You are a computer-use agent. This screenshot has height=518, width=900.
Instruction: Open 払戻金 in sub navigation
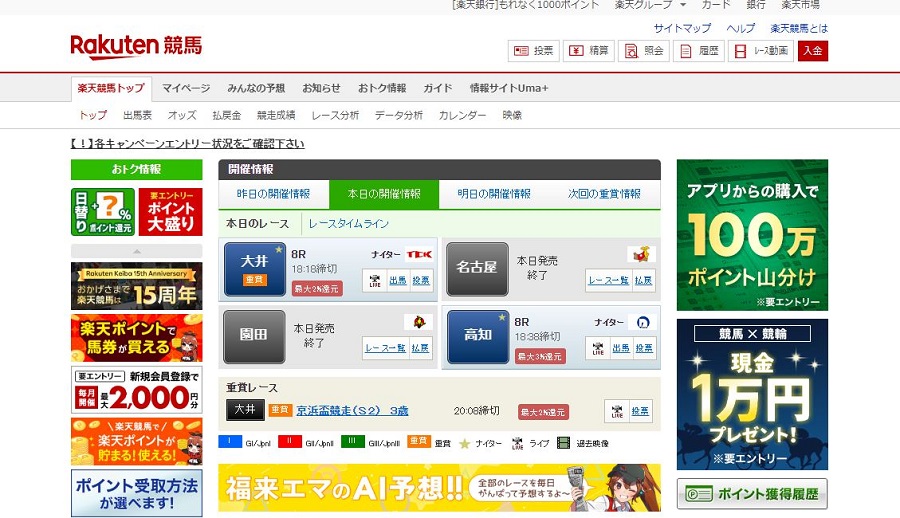tap(227, 115)
